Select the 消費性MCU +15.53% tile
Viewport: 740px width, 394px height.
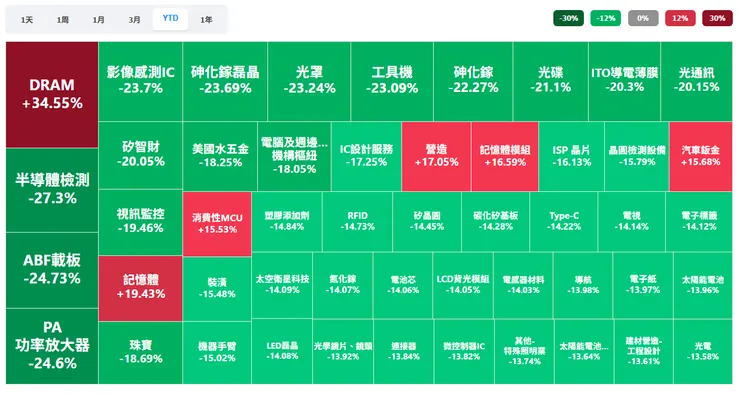click(217, 224)
